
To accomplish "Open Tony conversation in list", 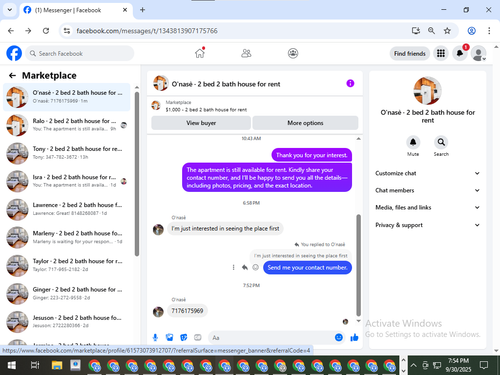I will tap(67, 153).
